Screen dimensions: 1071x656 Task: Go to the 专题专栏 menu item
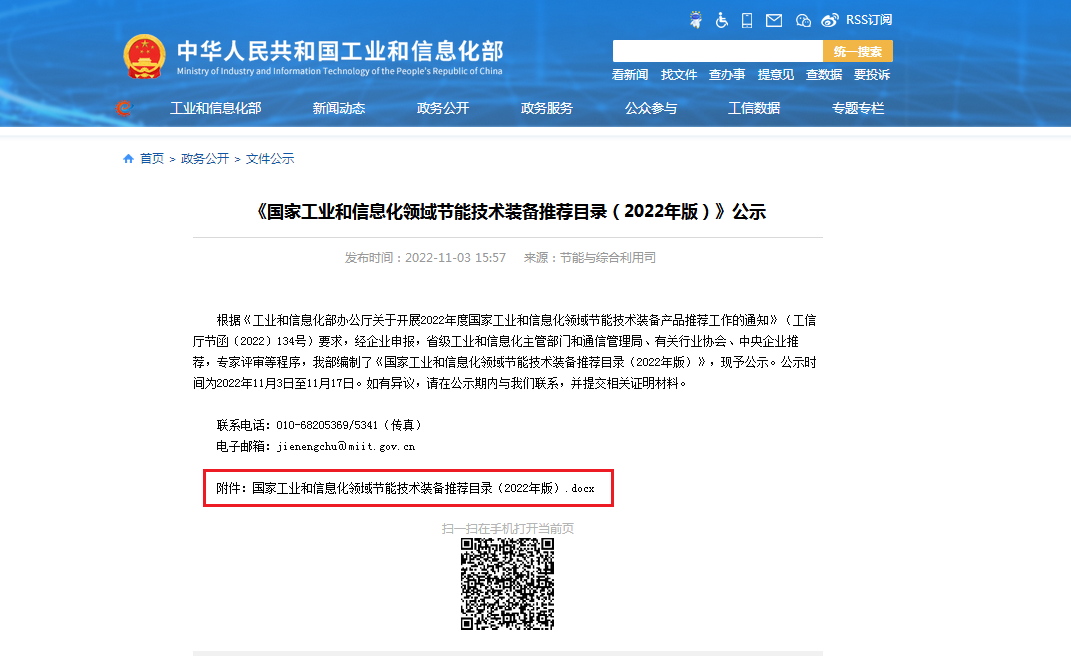pyautogui.click(x=858, y=108)
